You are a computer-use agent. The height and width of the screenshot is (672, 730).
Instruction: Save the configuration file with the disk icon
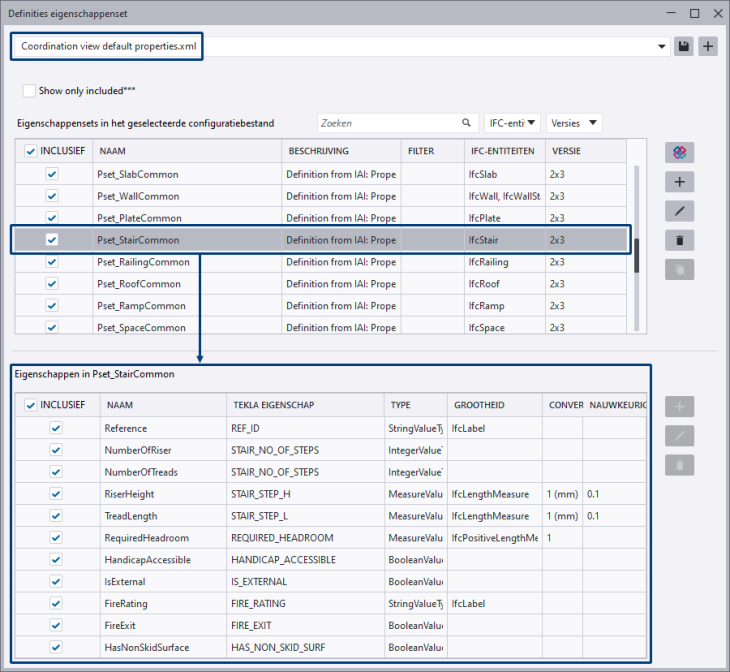tap(684, 47)
